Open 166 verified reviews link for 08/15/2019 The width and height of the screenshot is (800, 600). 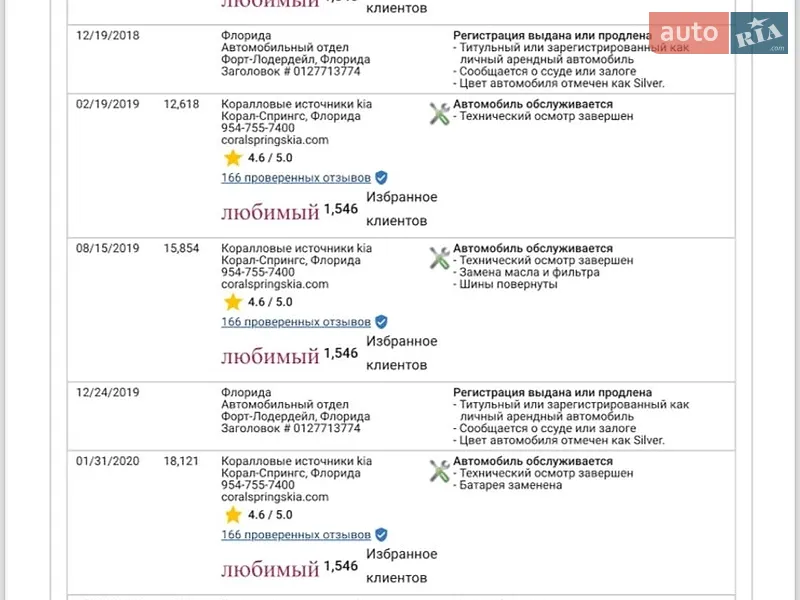click(x=296, y=322)
